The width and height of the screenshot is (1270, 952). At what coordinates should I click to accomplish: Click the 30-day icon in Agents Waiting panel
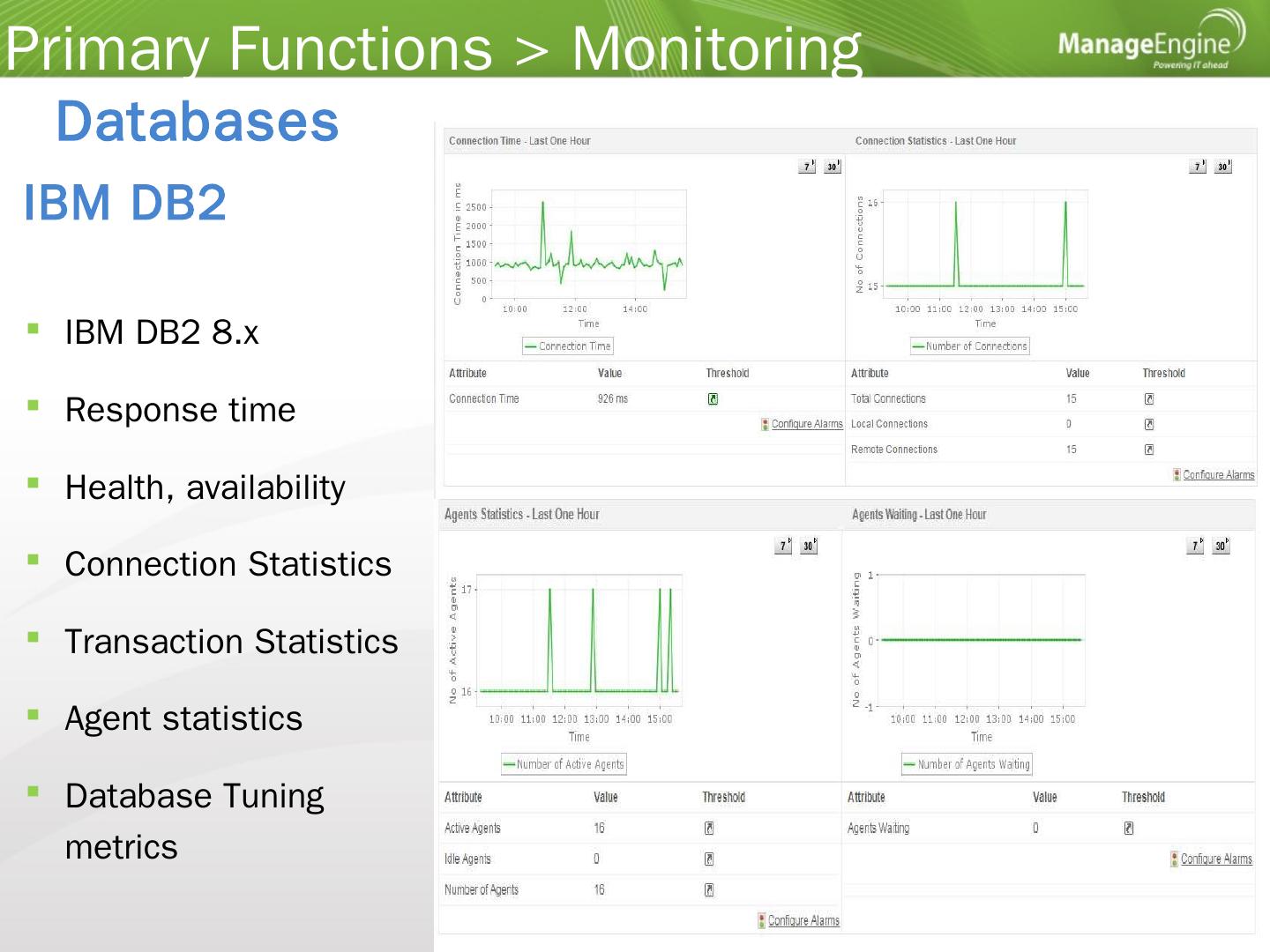(1221, 546)
